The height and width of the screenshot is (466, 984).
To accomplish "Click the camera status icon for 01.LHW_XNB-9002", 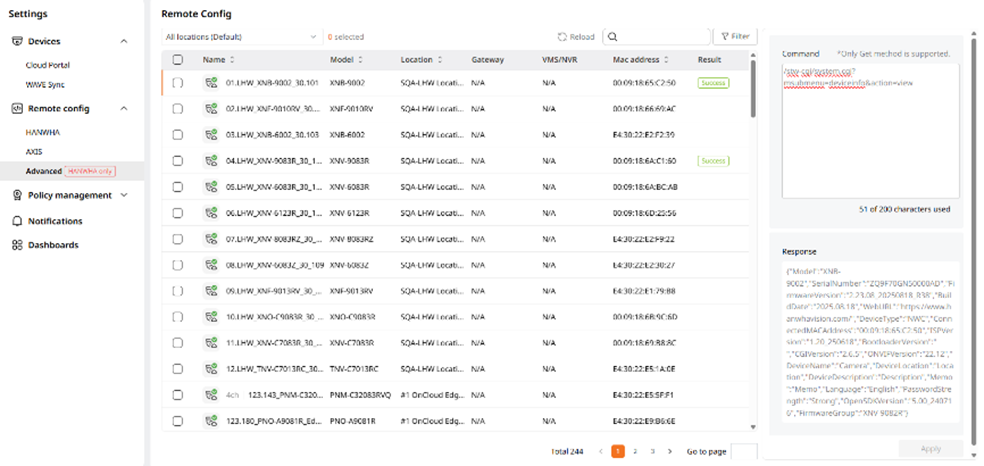I will click(211, 82).
